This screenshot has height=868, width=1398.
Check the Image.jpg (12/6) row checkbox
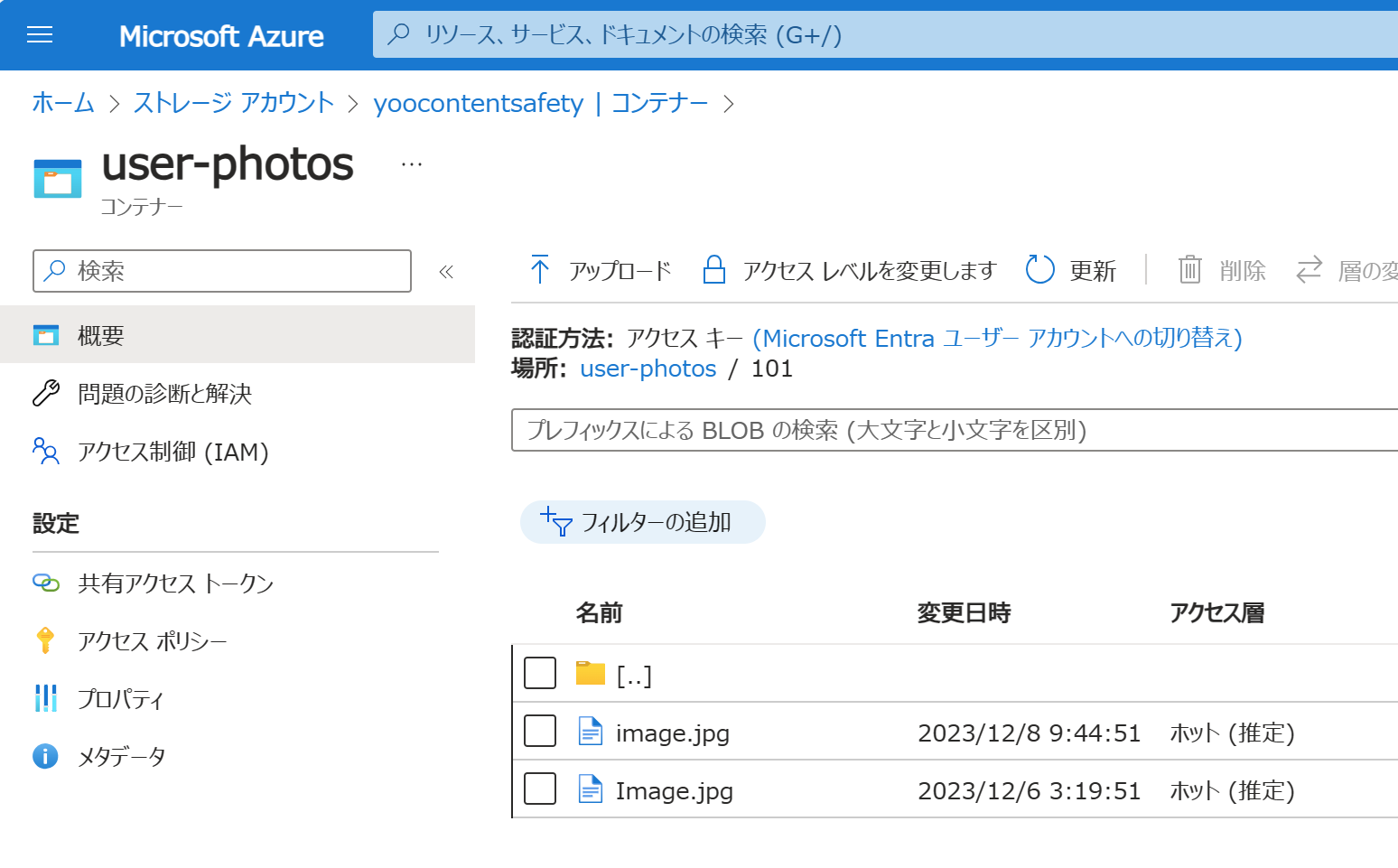540,789
